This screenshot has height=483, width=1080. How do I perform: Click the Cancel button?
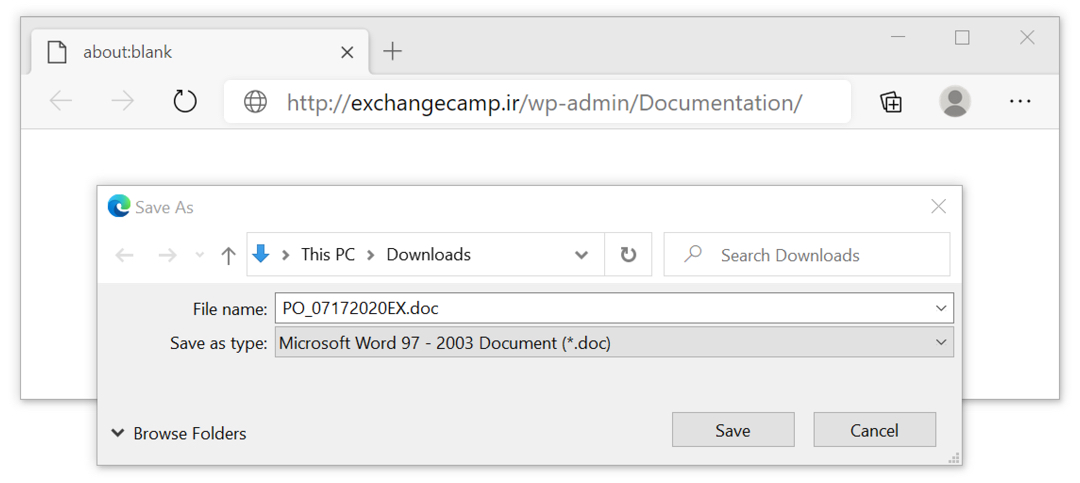(875, 430)
